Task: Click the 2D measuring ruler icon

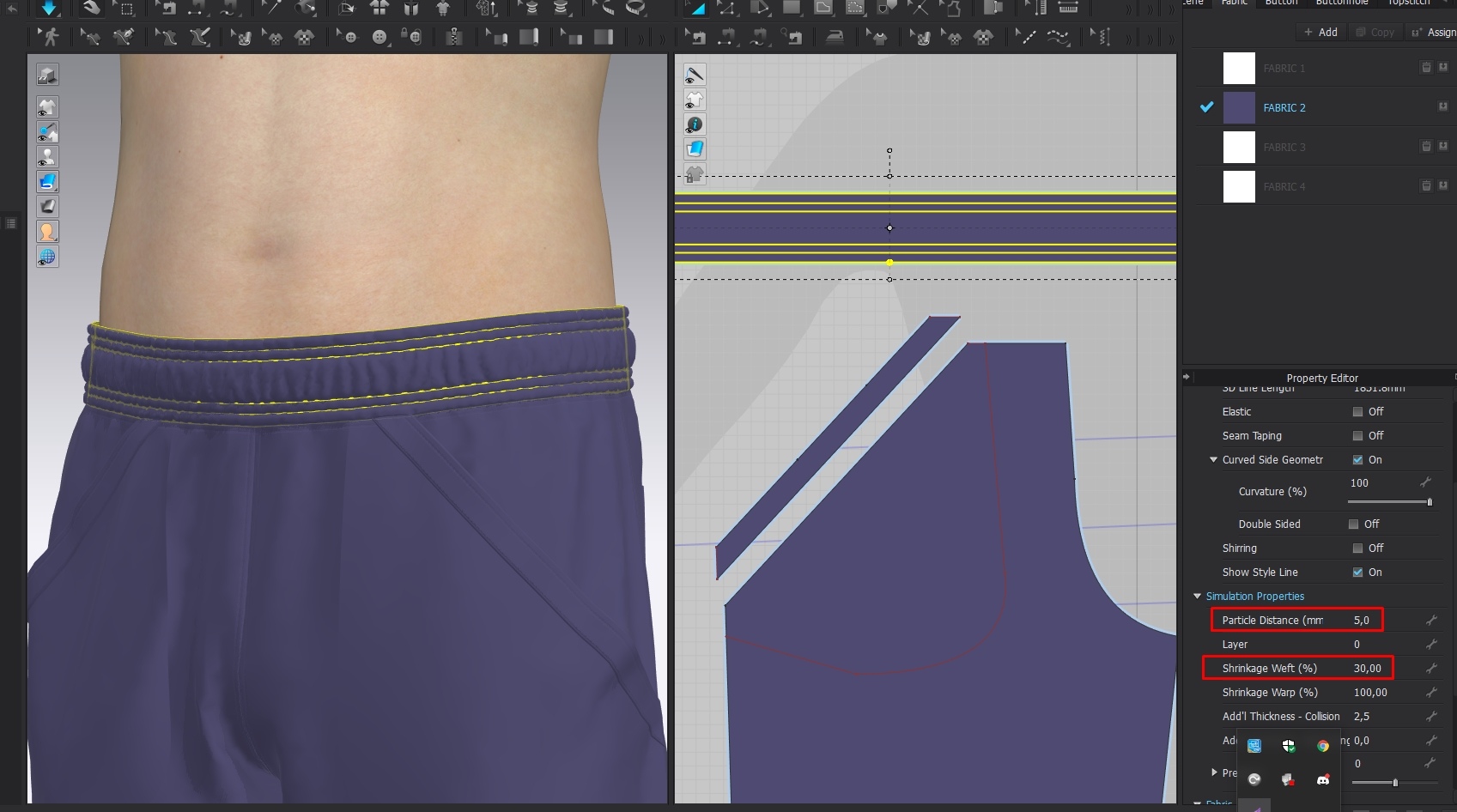Action: pos(1068,9)
